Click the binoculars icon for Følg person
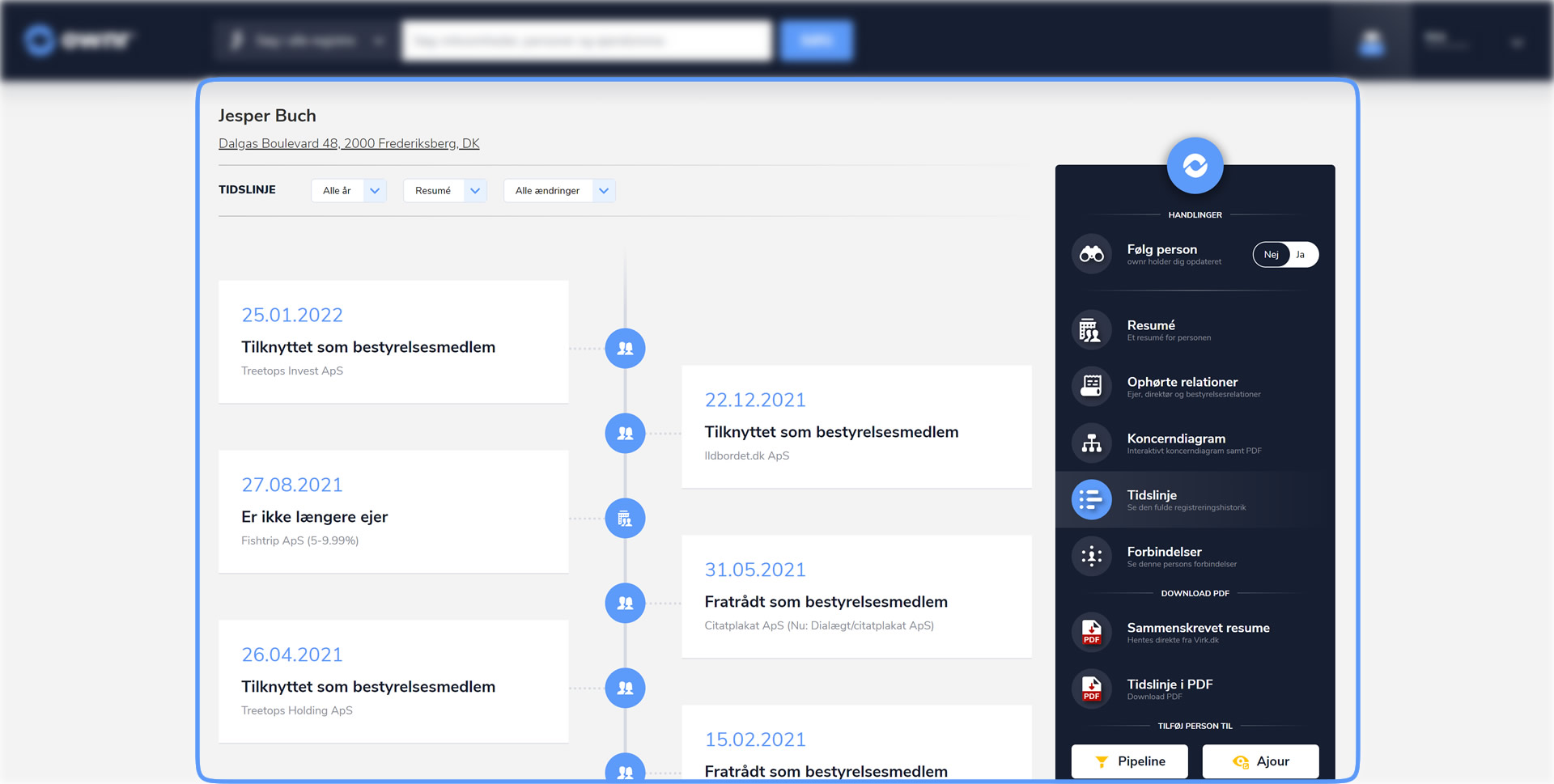 [x=1091, y=254]
